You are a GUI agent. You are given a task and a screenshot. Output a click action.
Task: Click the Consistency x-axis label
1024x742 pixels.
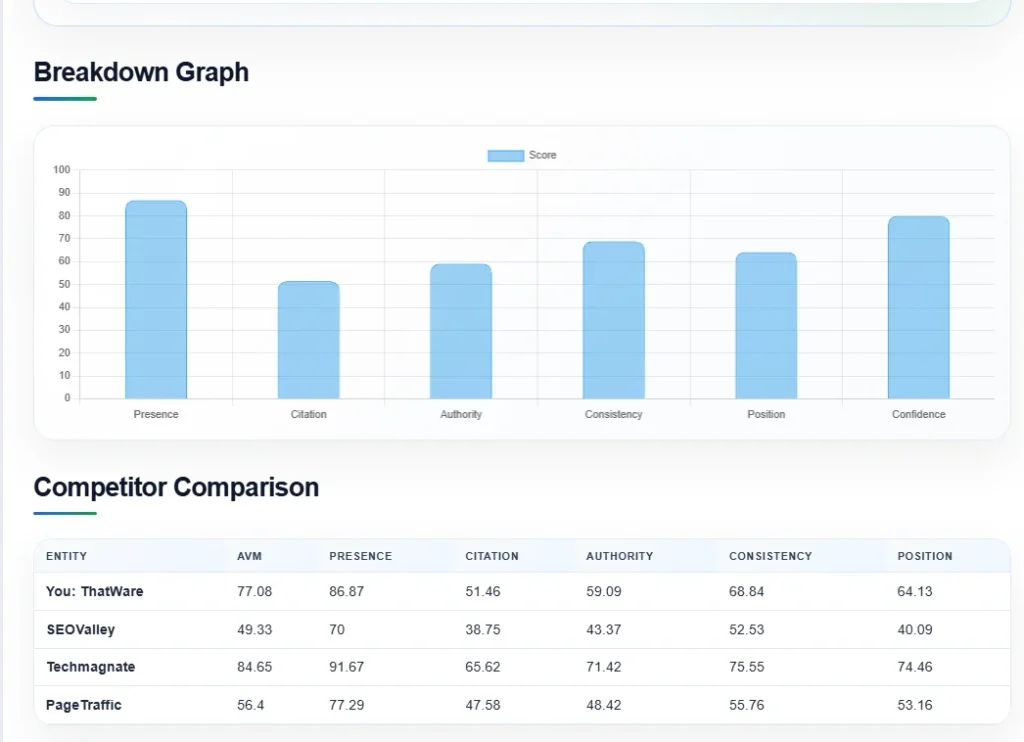pos(614,414)
